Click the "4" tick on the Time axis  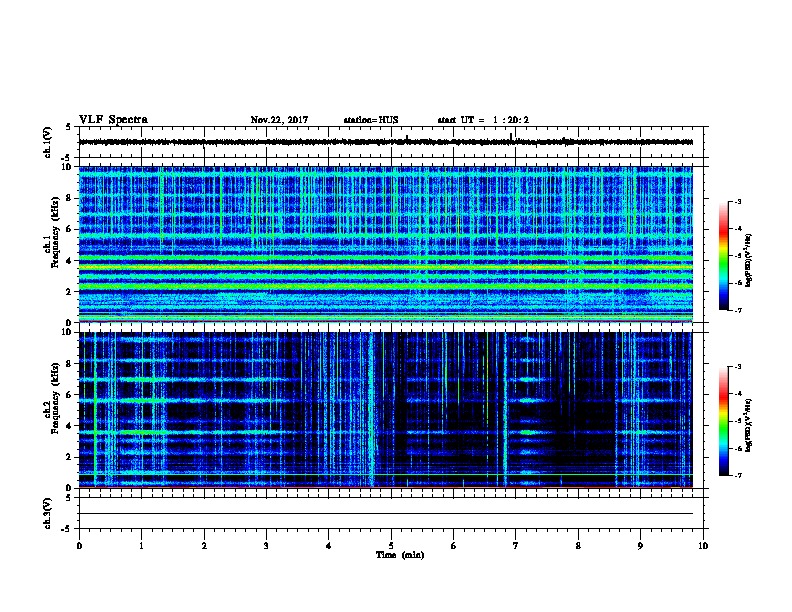point(329,546)
